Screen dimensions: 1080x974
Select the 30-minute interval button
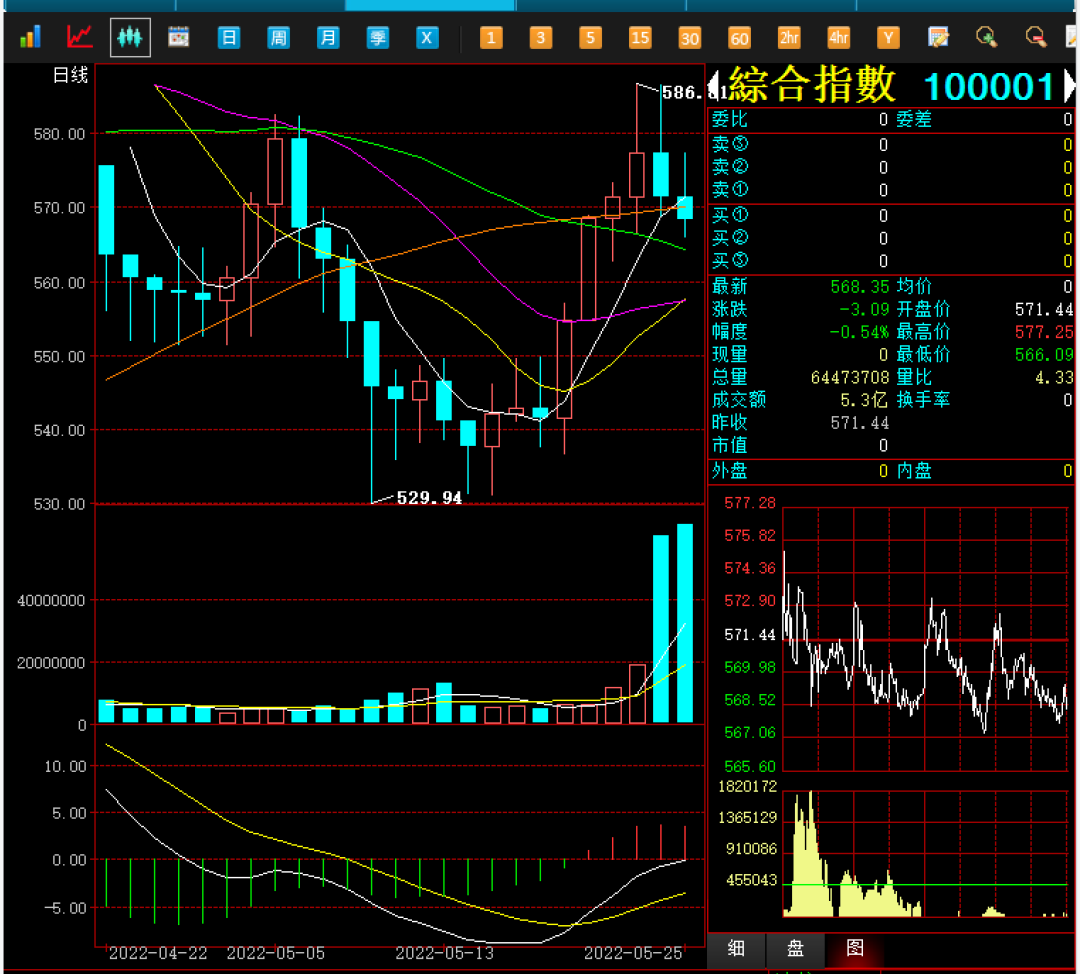click(x=689, y=37)
